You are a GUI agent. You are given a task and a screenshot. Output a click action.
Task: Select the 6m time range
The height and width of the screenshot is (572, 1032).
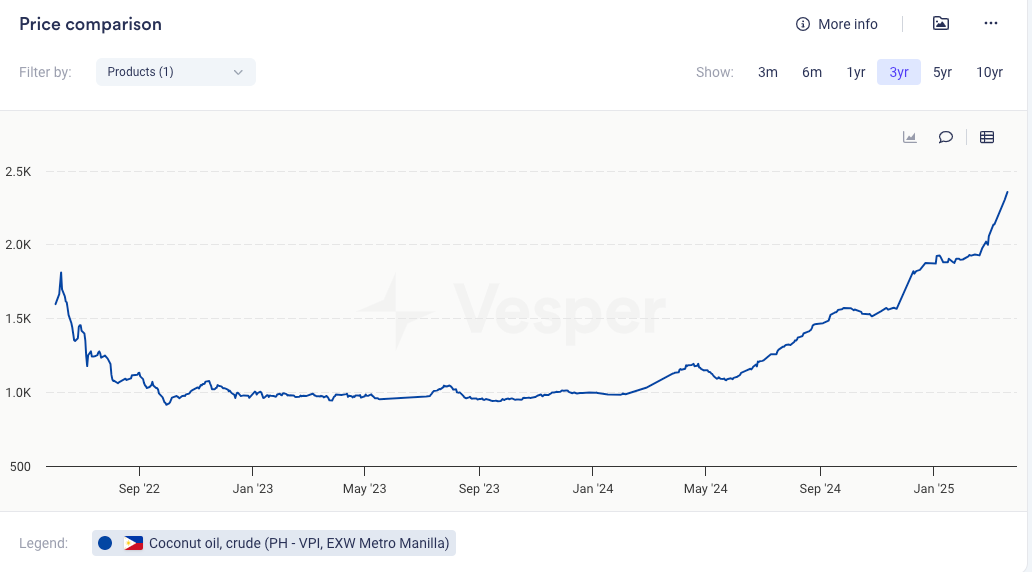coord(812,72)
